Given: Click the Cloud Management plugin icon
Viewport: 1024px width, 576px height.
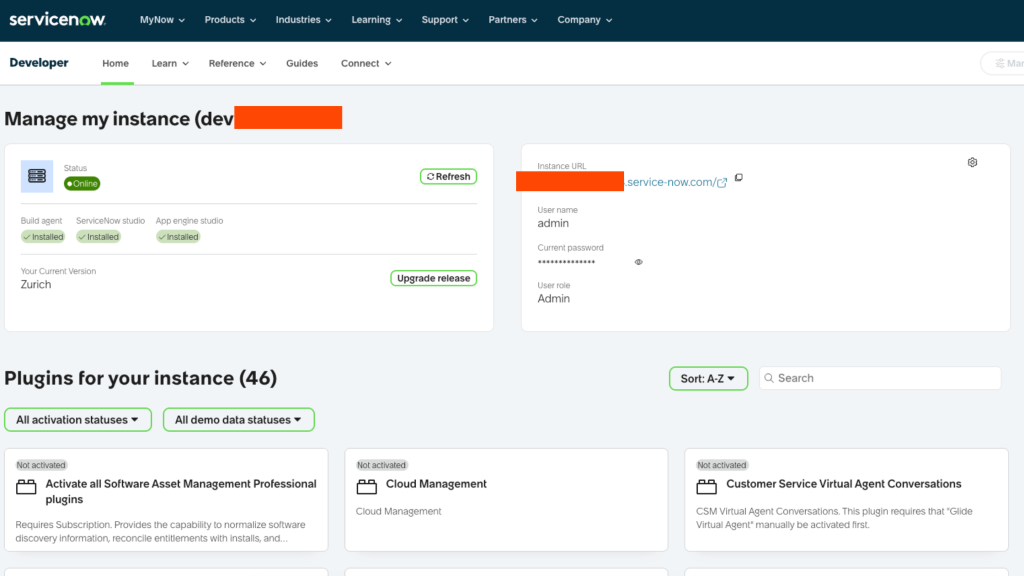Looking at the screenshot, I should pyautogui.click(x=366, y=486).
